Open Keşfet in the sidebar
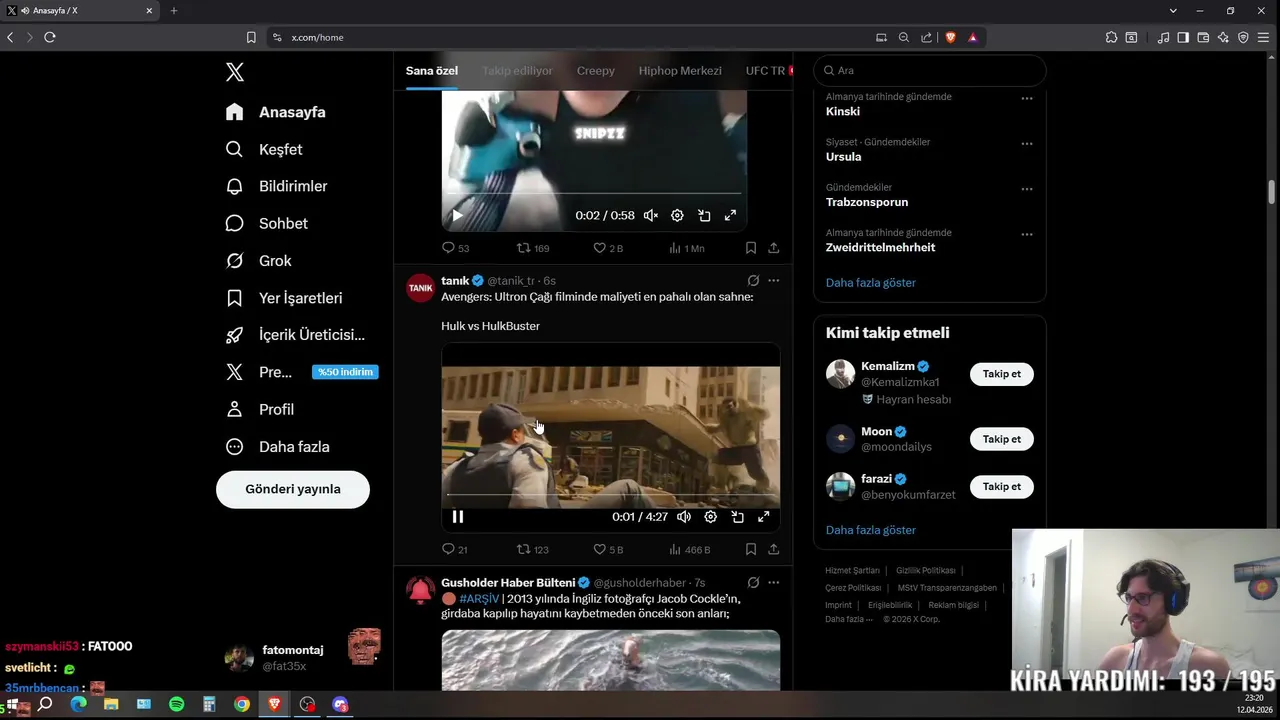1280x720 pixels. (x=264, y=149)
